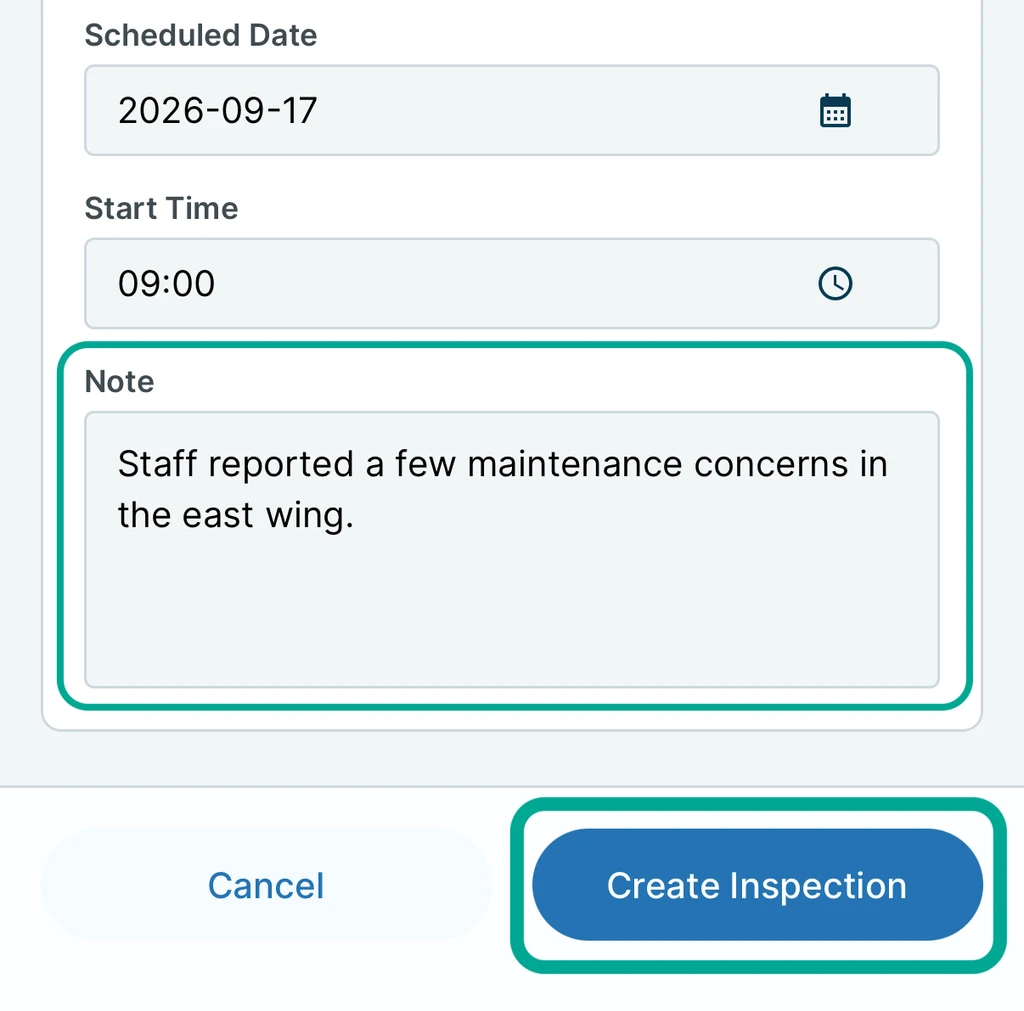Place cursor on the word "maintenance" in note
The width and height of the screenshot is (1024, 1011).
point(575,465)
